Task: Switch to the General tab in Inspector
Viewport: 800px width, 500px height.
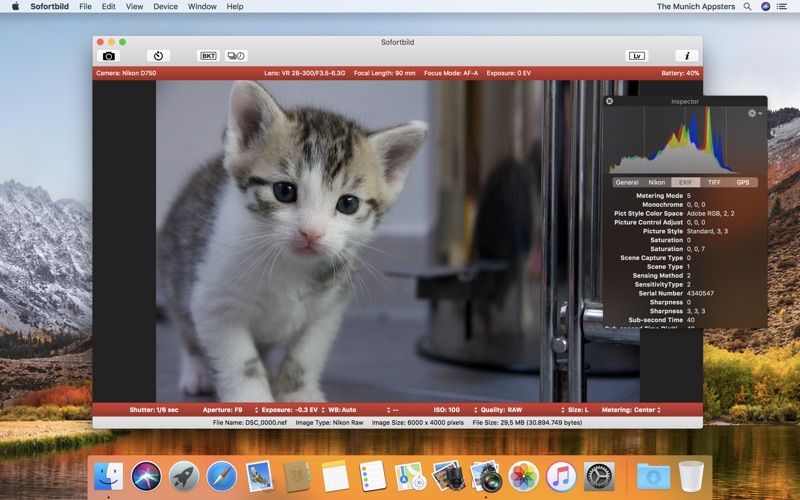Action: (x=627, y=182)
